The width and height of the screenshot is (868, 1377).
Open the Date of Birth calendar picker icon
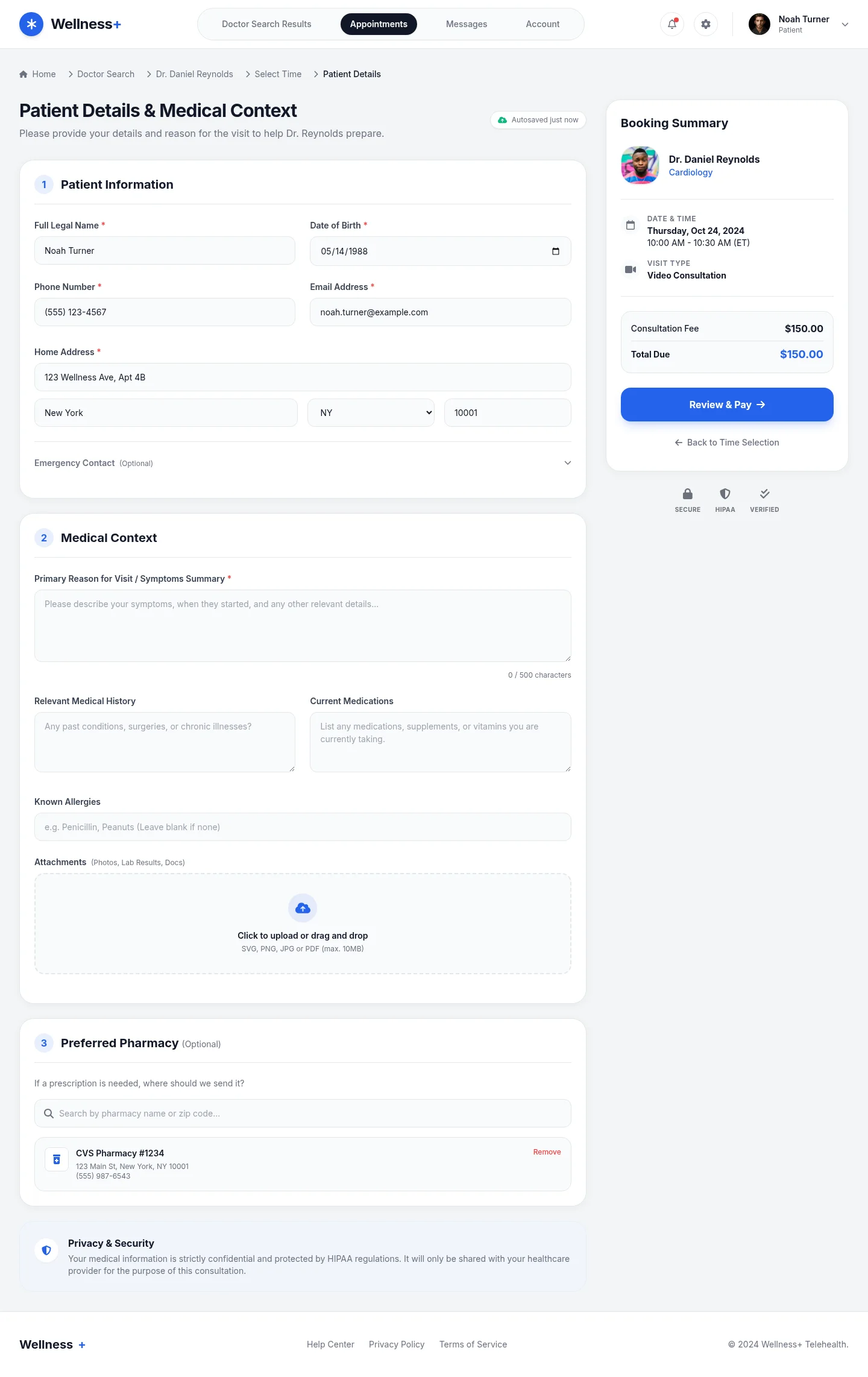click(x=556, y=251)
